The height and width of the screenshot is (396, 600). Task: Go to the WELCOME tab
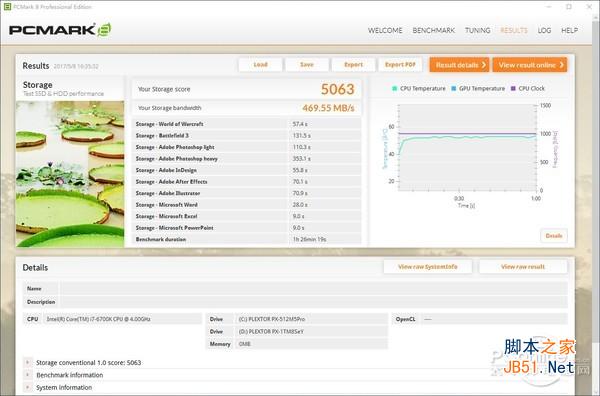[385, 30]
